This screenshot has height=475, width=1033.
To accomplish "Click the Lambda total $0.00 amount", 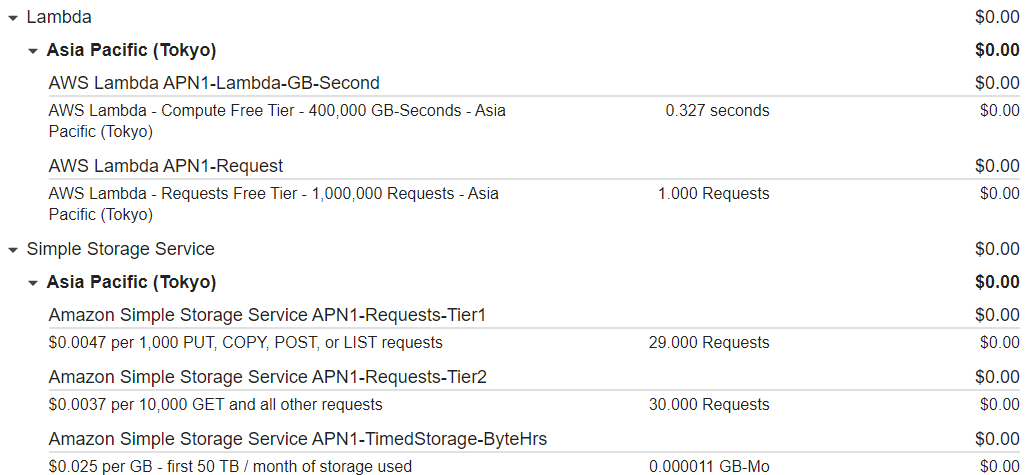I will point(997,17).
